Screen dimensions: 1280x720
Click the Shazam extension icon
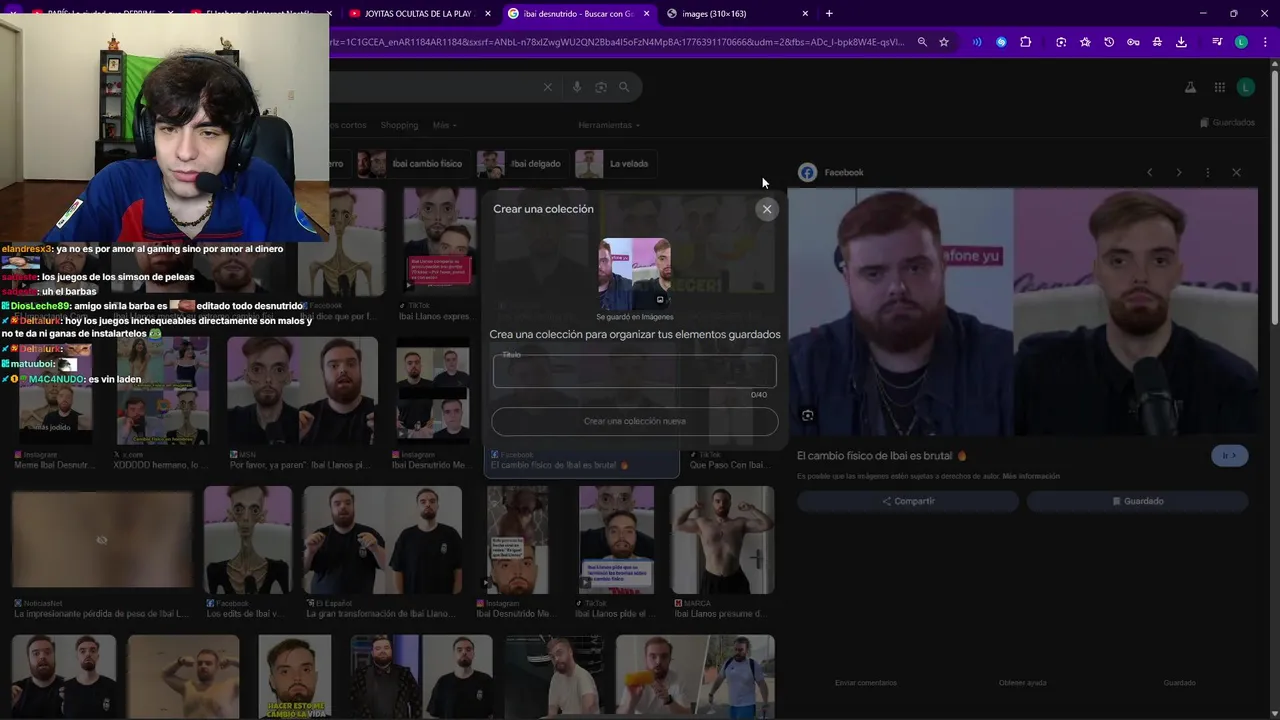[x=1001, y=42]
